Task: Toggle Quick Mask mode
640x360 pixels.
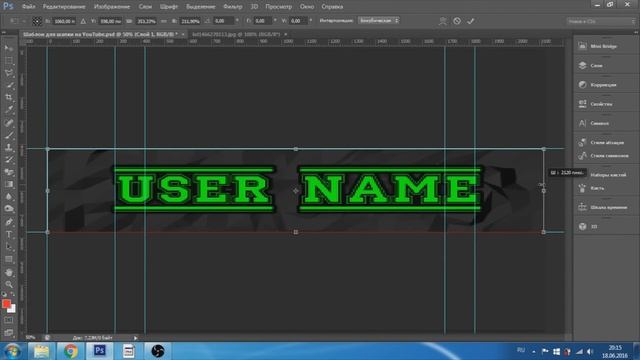Action: click(x=9, y=320)
